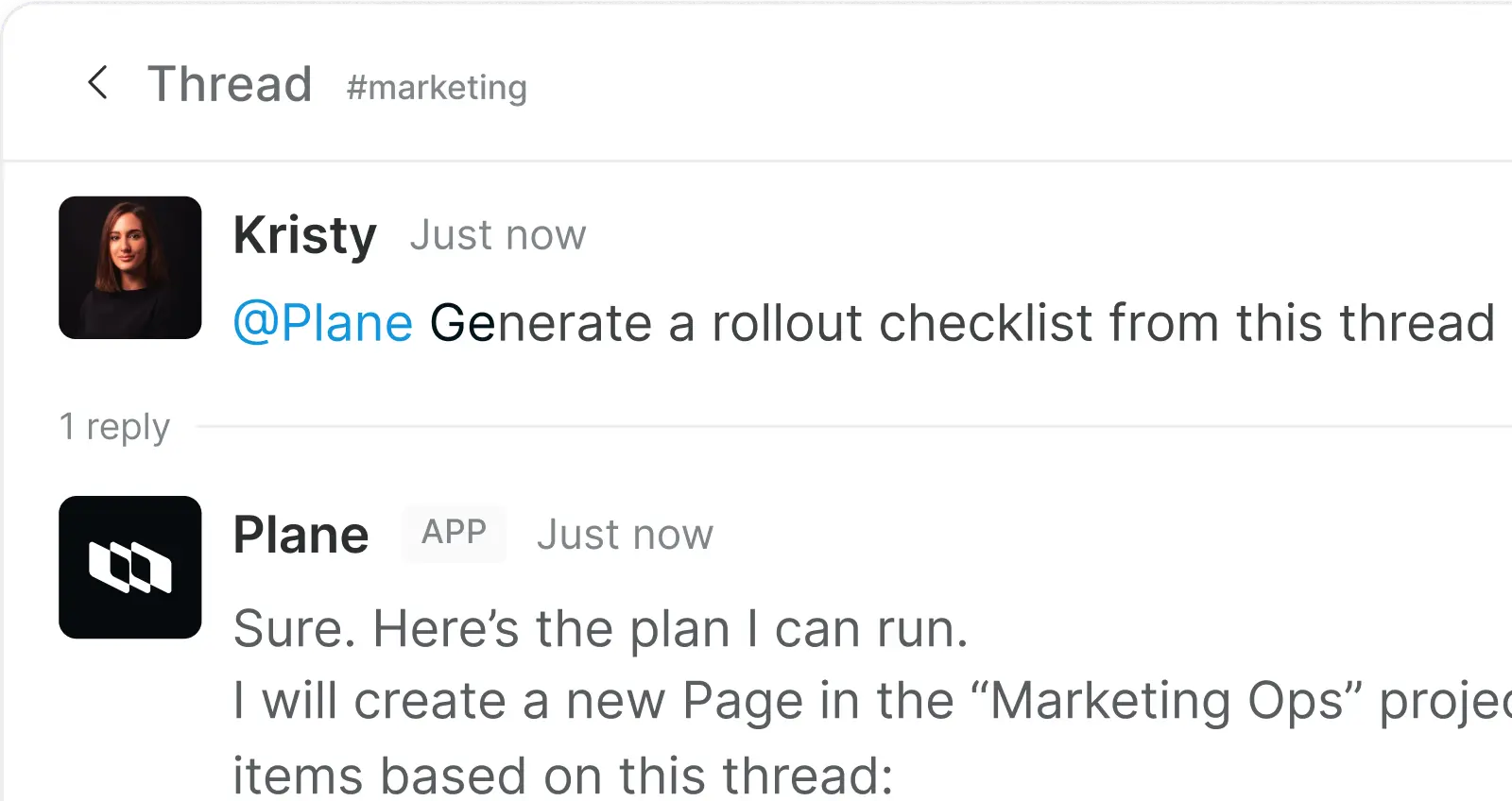Viewport: 1512px width, 801px height.
Task: Click the APP badge next to Plane
Action: point(454,533)
